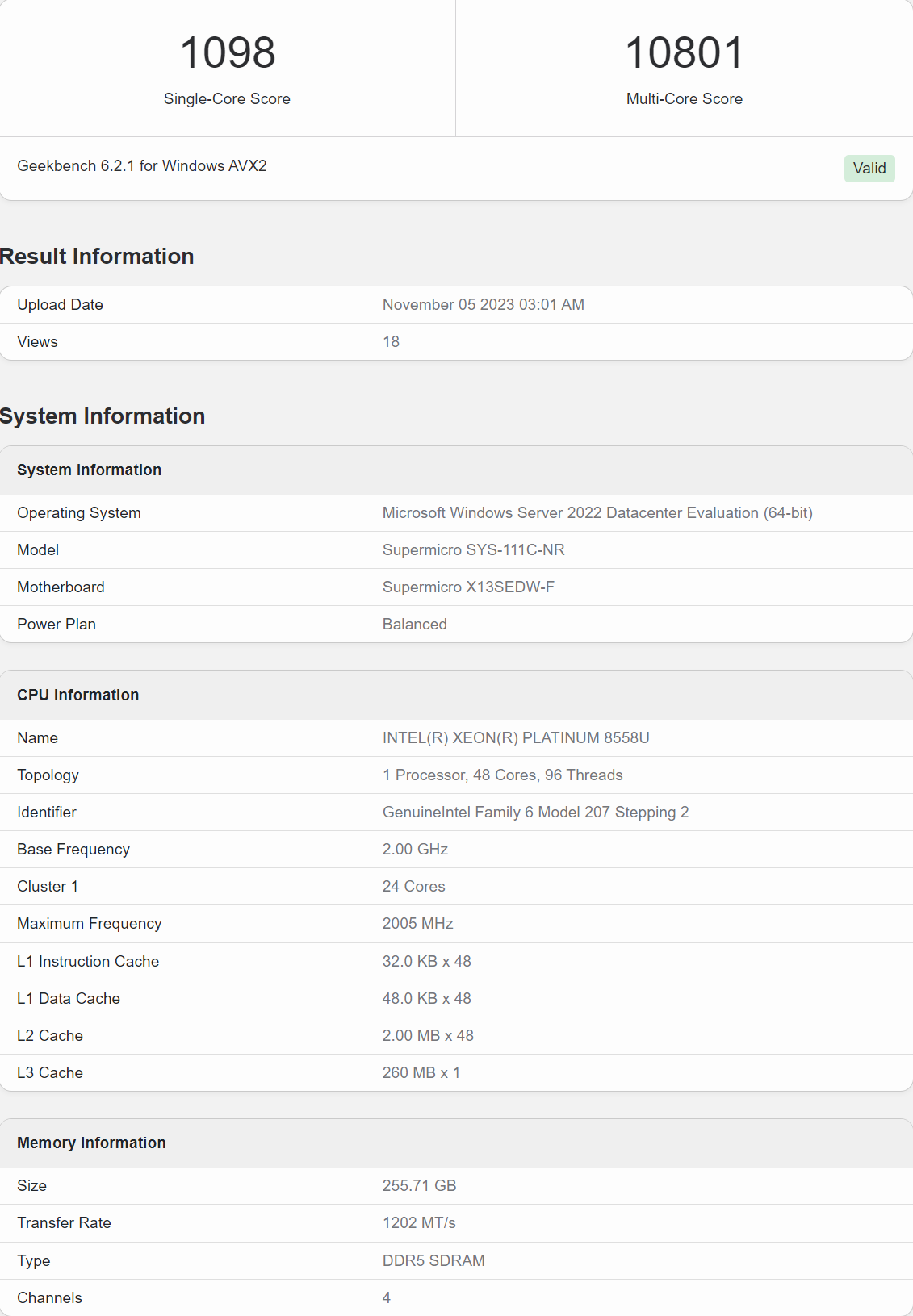The height and width of the screenshot is (1316, 913).
Task: Click the memory Size value 255.71 GB
Action: tap(419, 1185)
